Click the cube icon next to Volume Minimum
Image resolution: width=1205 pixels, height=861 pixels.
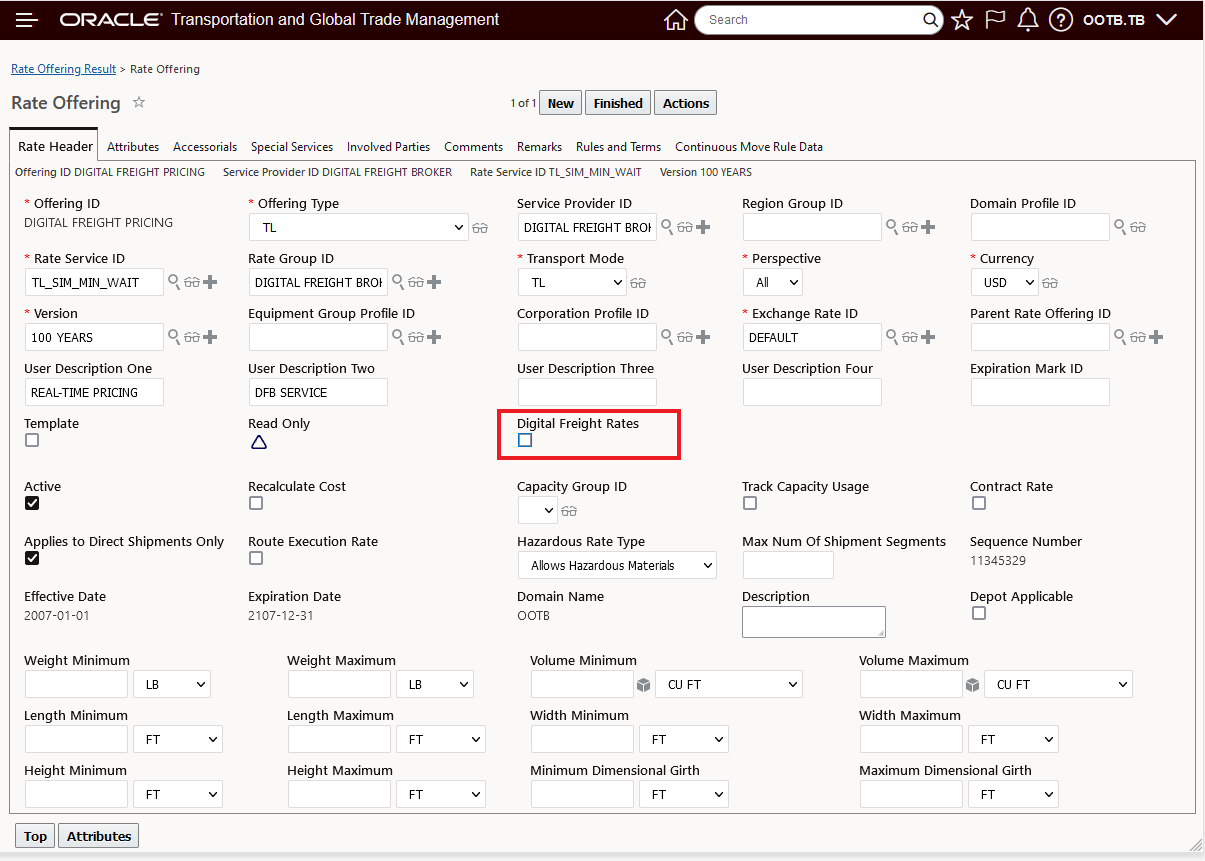[644, 685]
